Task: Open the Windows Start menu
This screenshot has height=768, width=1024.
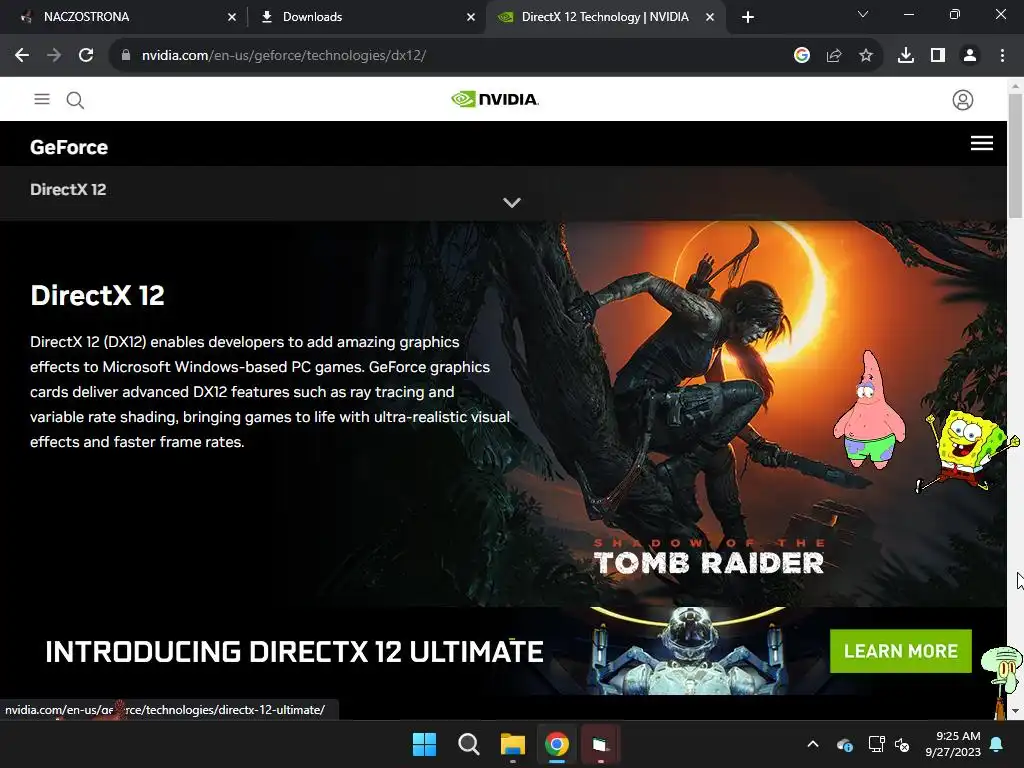Action: click(x=424, y=744)
